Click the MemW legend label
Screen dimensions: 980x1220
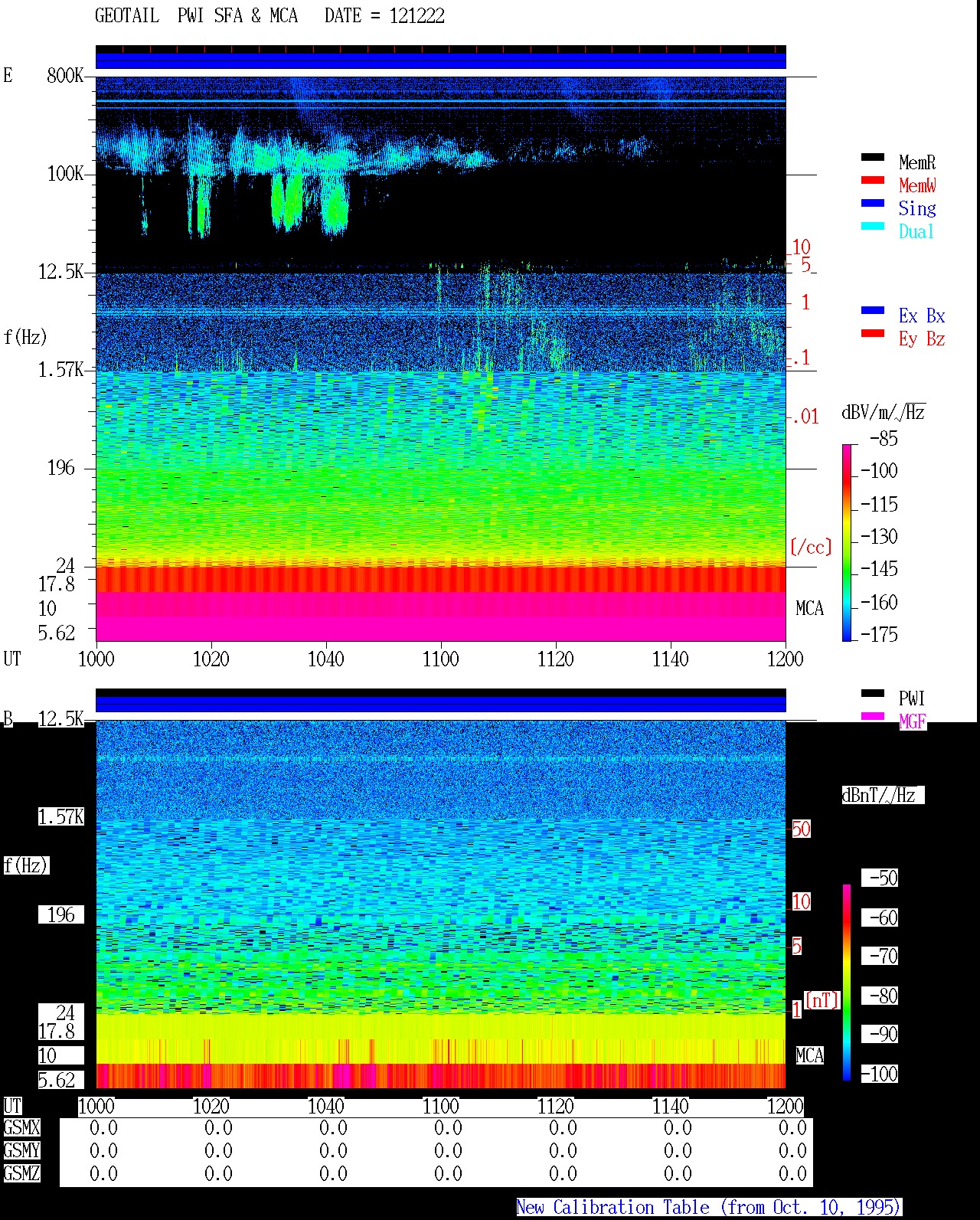[x=917, y=185]
